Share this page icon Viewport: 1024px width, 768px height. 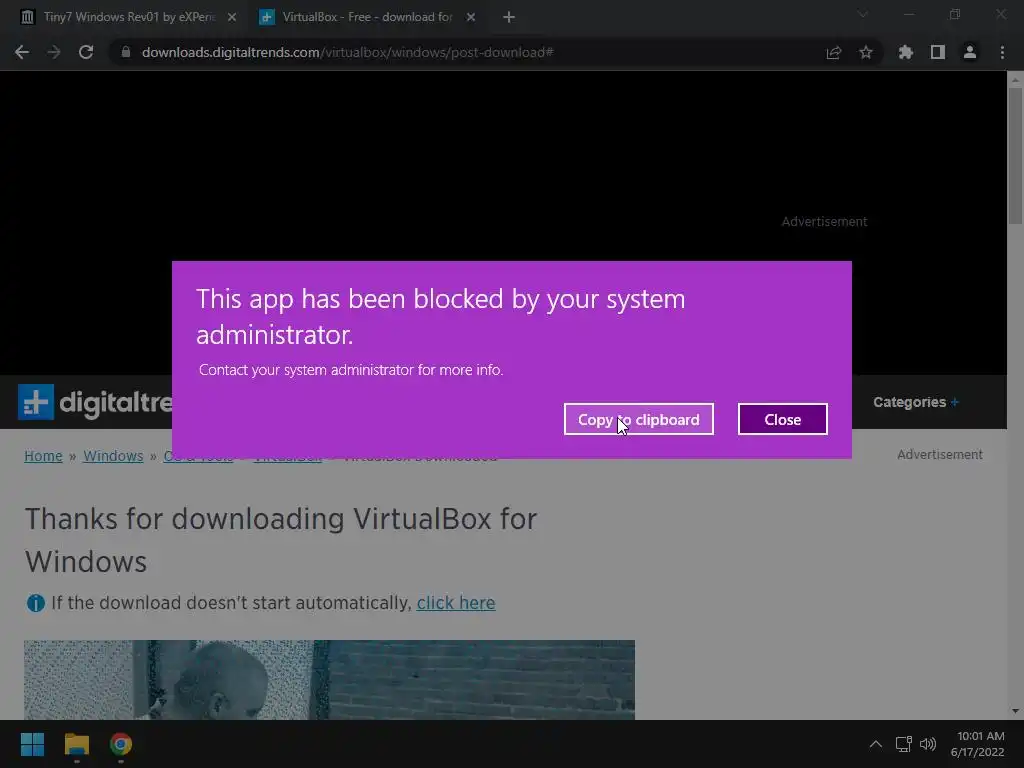click(x=833, y=52)
